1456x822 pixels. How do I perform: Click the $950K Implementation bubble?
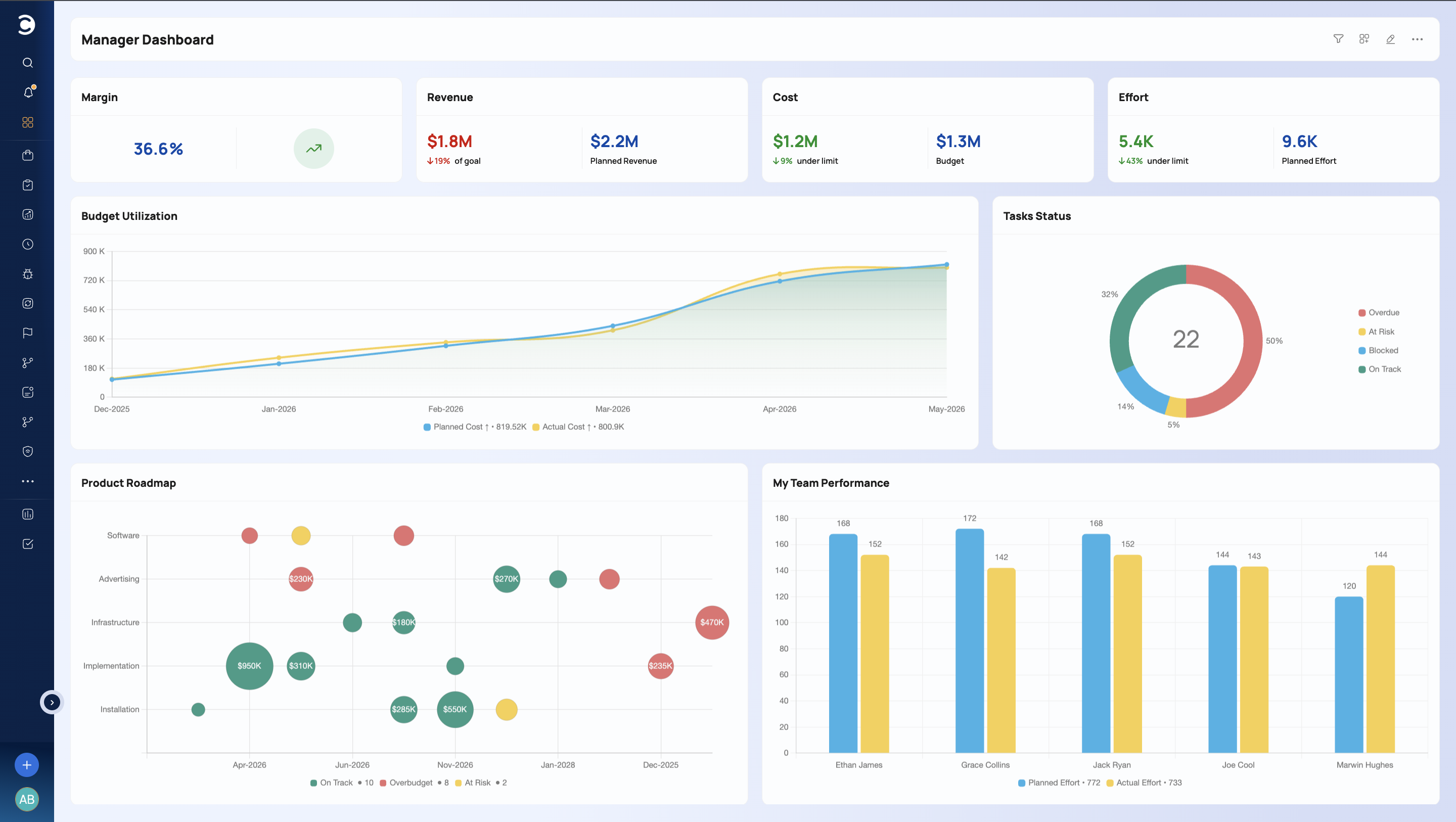tap(249, 665)
